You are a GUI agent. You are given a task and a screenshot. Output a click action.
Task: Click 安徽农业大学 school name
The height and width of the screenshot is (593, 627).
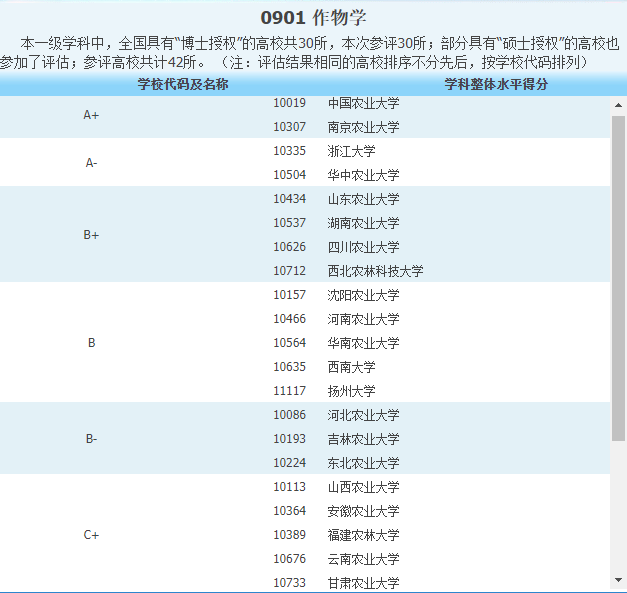(x=363, y=511)
